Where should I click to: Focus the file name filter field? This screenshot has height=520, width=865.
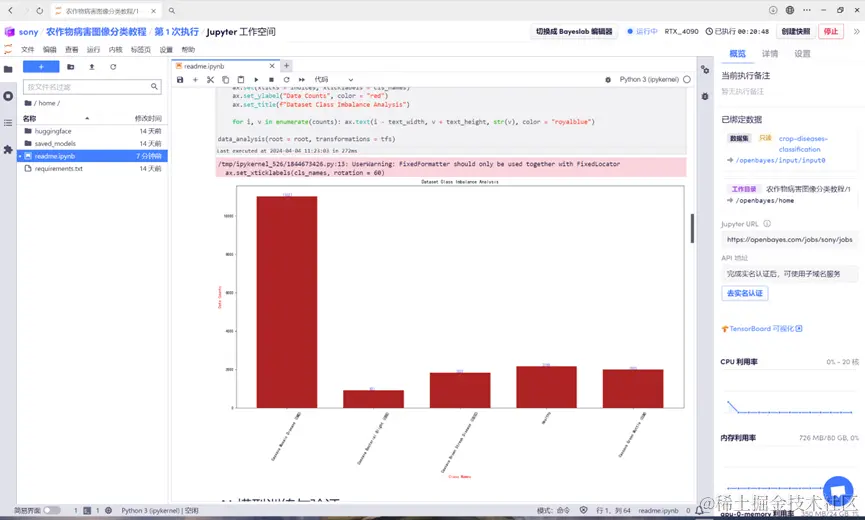tap(92, 87)
